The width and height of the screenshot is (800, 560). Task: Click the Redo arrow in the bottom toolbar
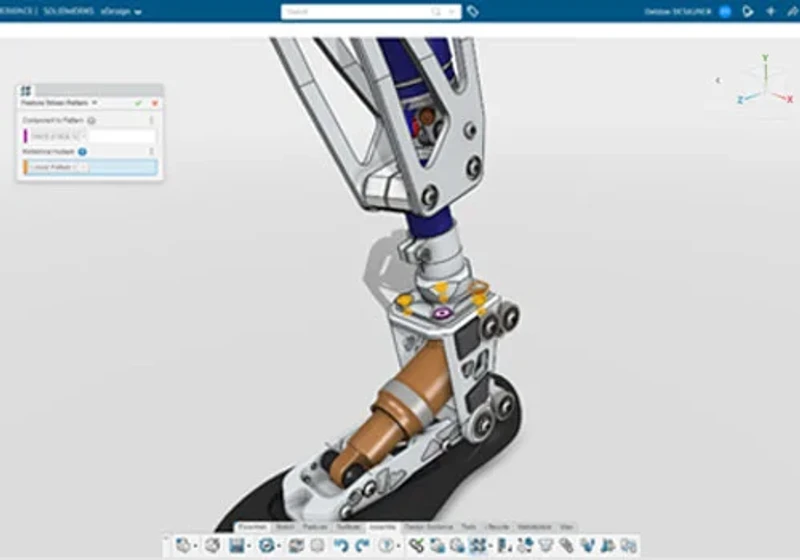click(x=362, y=546)
